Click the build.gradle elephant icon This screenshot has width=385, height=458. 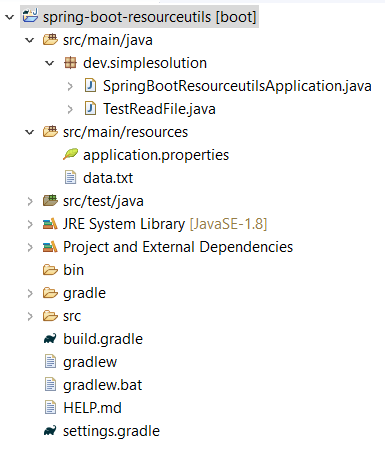coord(50,339)
